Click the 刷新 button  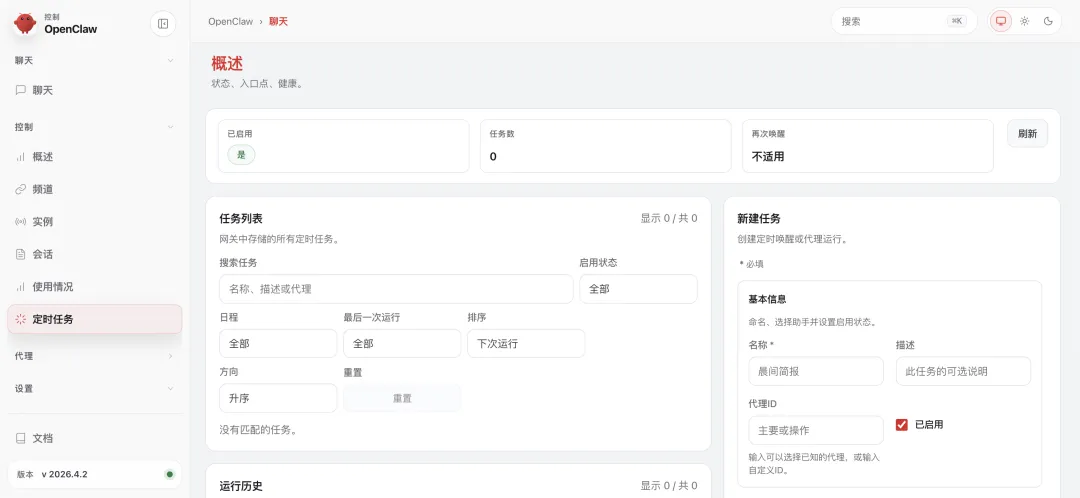click(x=1027, y=134)
